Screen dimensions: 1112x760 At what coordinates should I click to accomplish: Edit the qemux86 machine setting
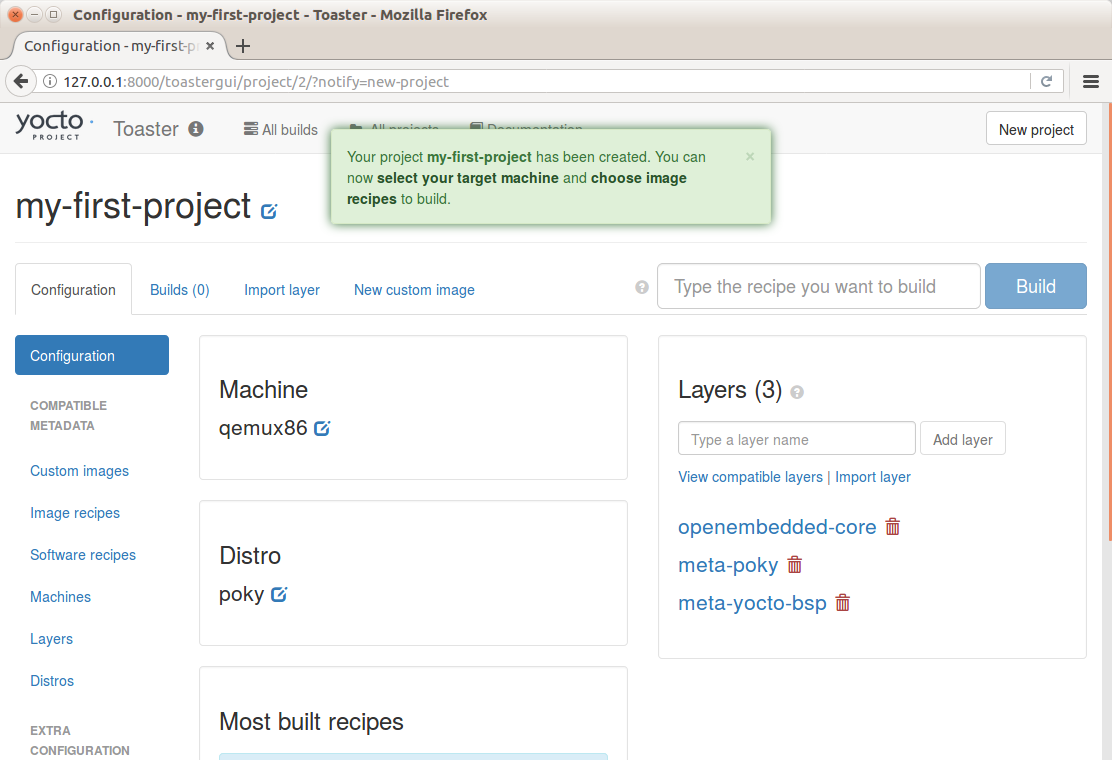(x=322, y=428)
